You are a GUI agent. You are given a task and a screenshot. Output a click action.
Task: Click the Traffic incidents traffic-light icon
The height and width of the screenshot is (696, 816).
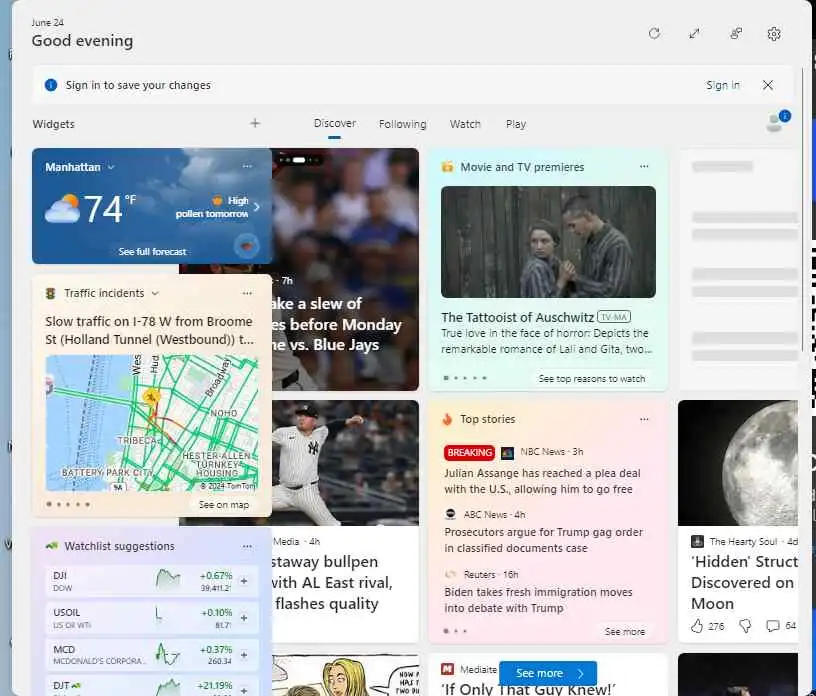[50, 294]
